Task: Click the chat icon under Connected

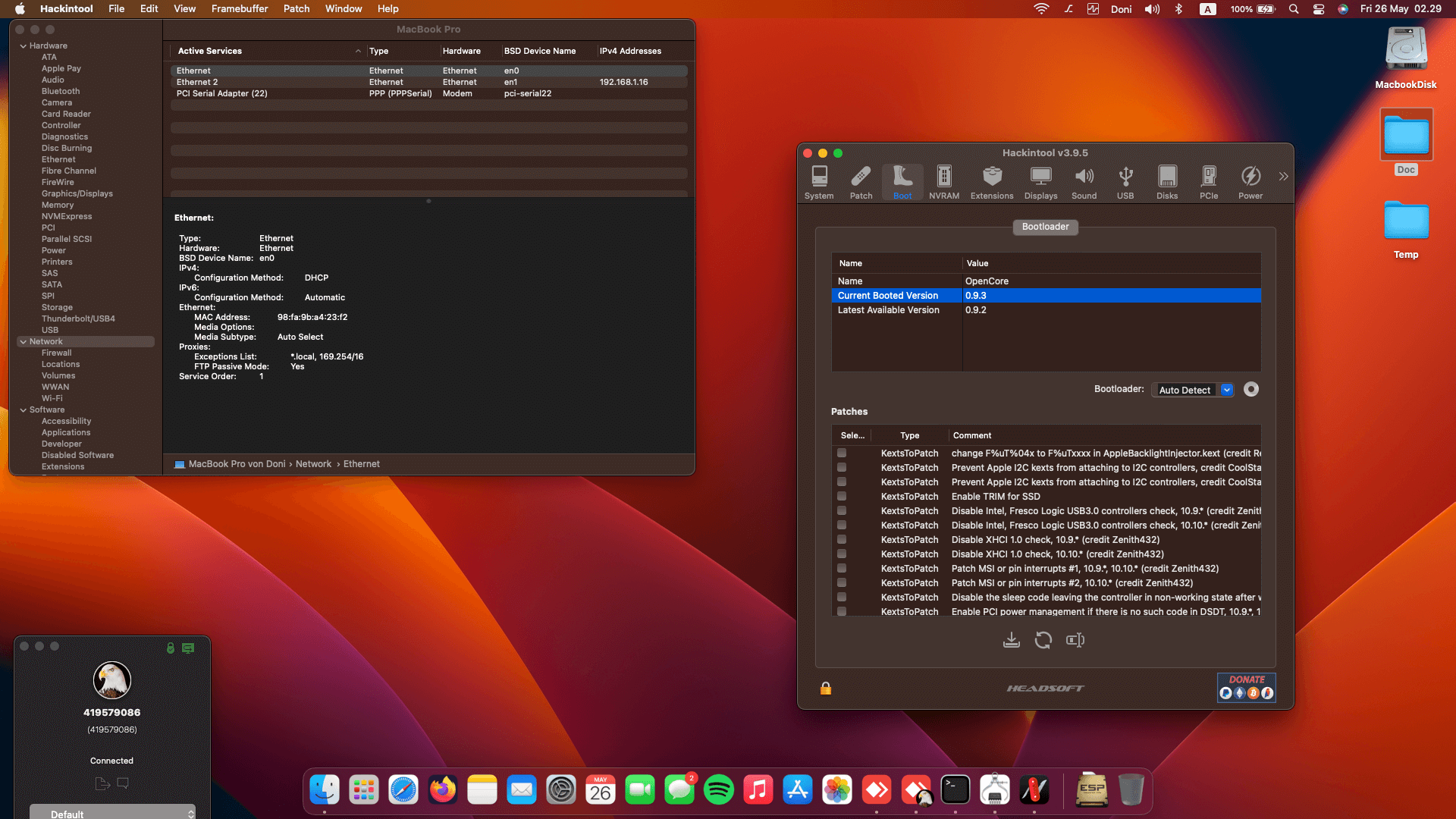Action: 123,783
